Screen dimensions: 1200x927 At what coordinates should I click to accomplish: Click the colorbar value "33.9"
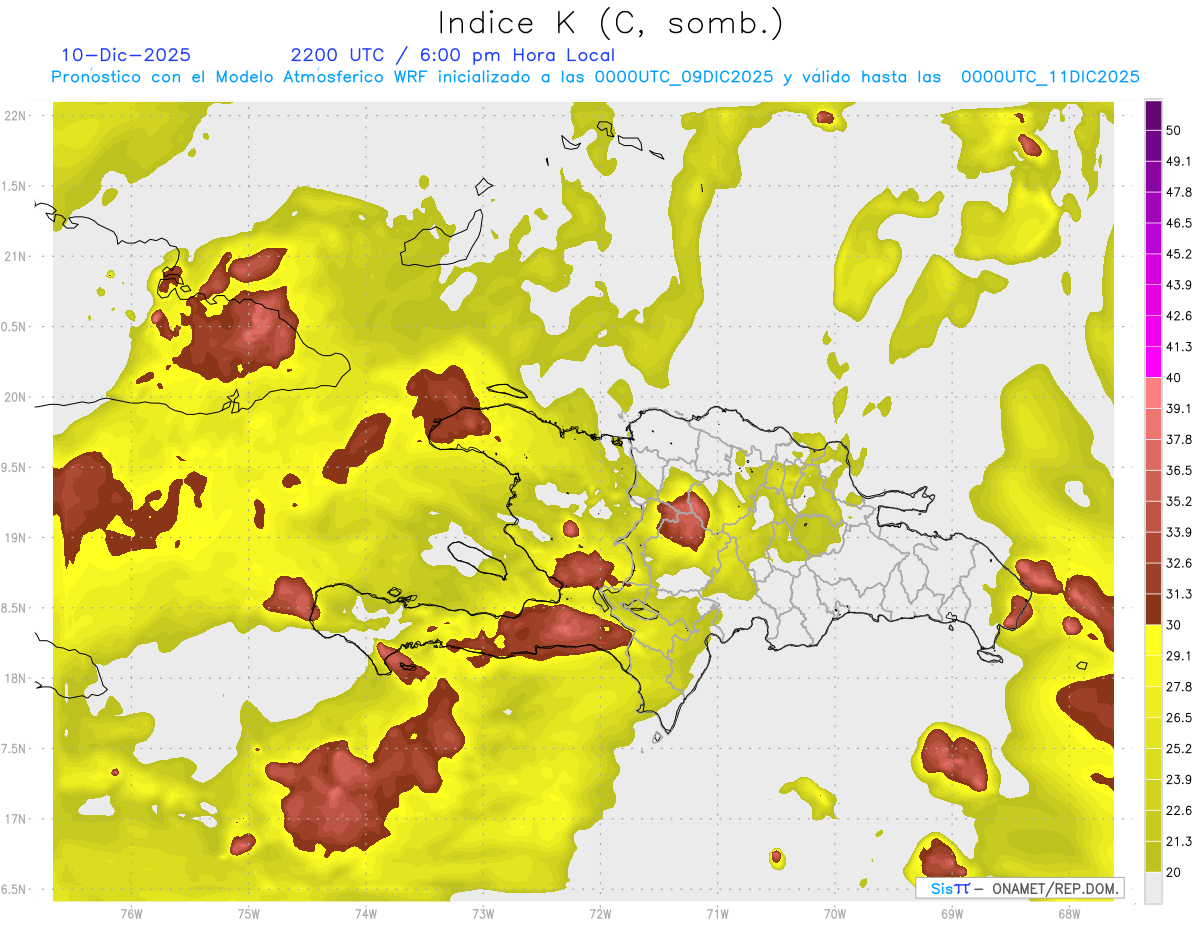point(1179,532)
